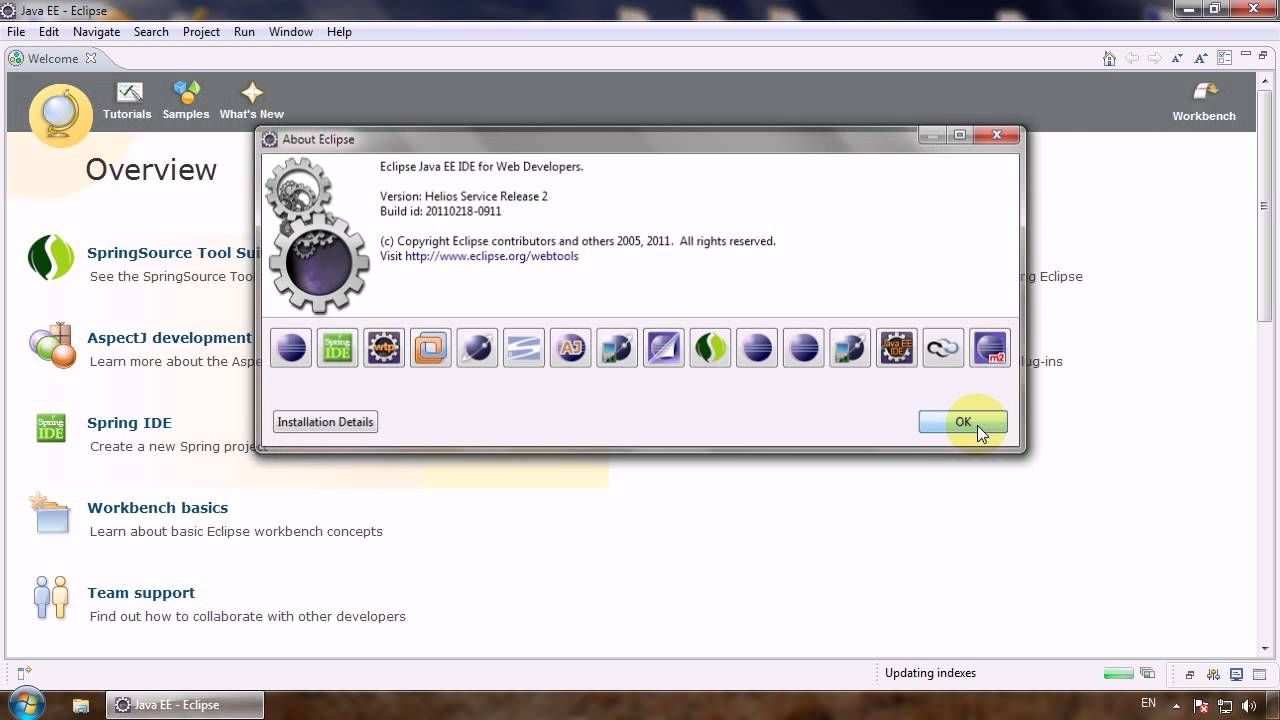Image resolution: width=1280 pixels, height=720 pixels.
Task: Go to the Workbench
Action: pos(1204,103)
